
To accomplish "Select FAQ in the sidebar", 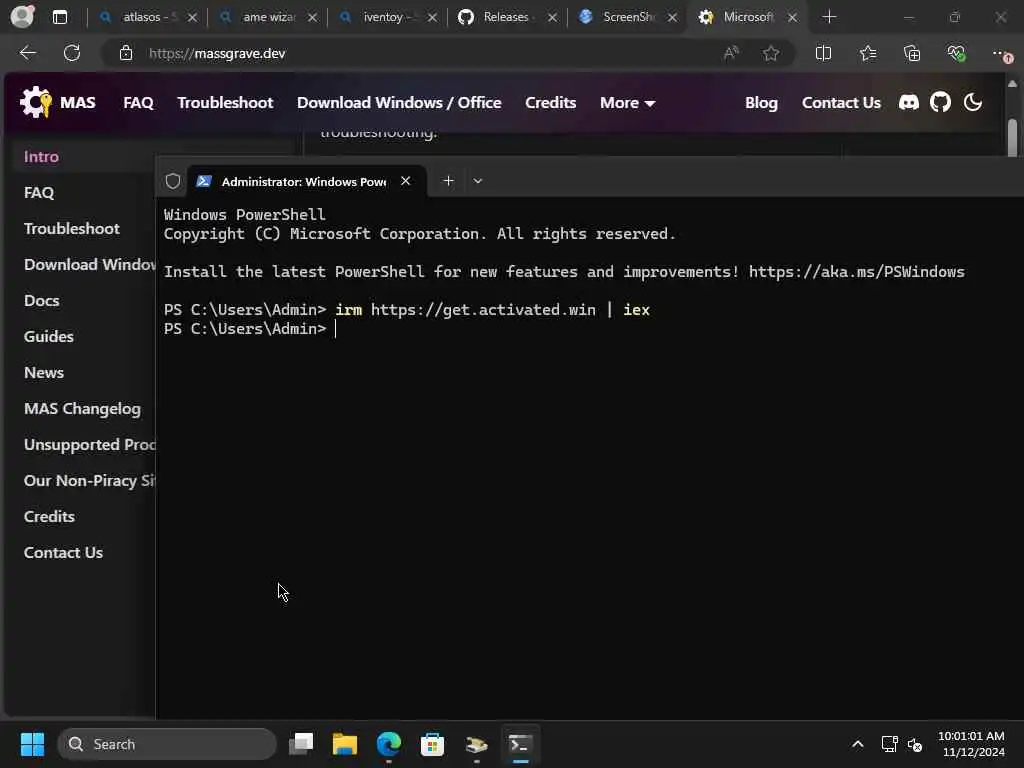I will pos(39,193).
